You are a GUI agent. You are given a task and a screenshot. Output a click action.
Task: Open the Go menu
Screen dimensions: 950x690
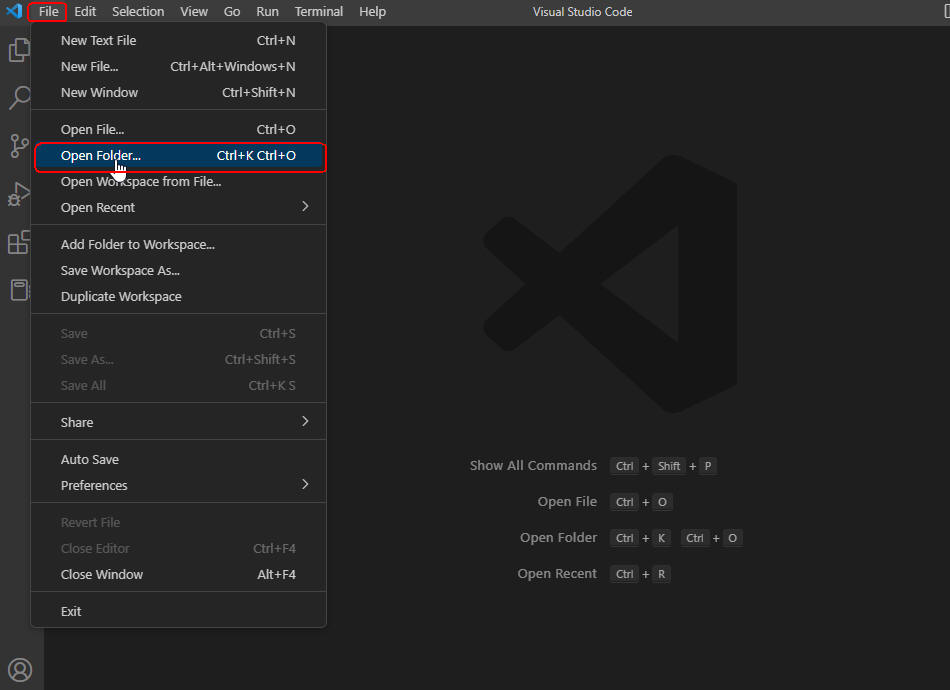coord(232,12)
